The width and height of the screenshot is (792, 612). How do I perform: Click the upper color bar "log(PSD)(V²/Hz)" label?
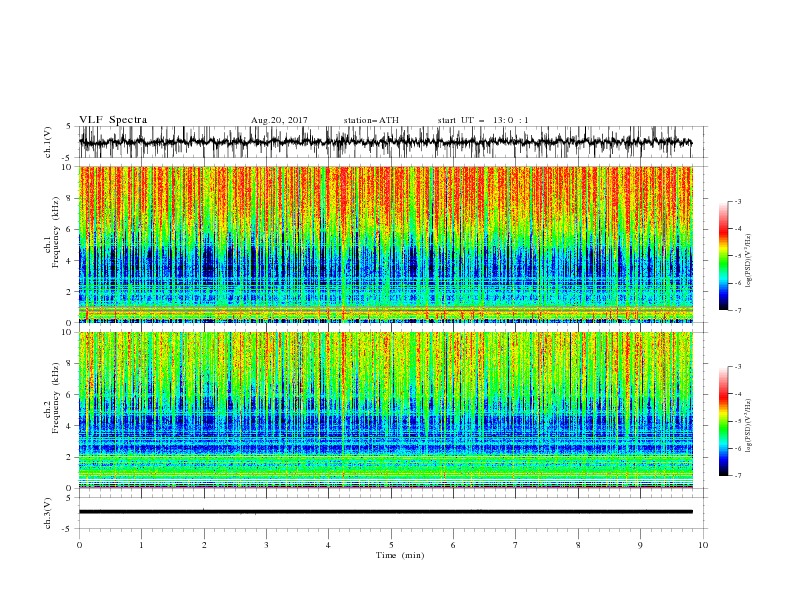[x=749, y=263]
